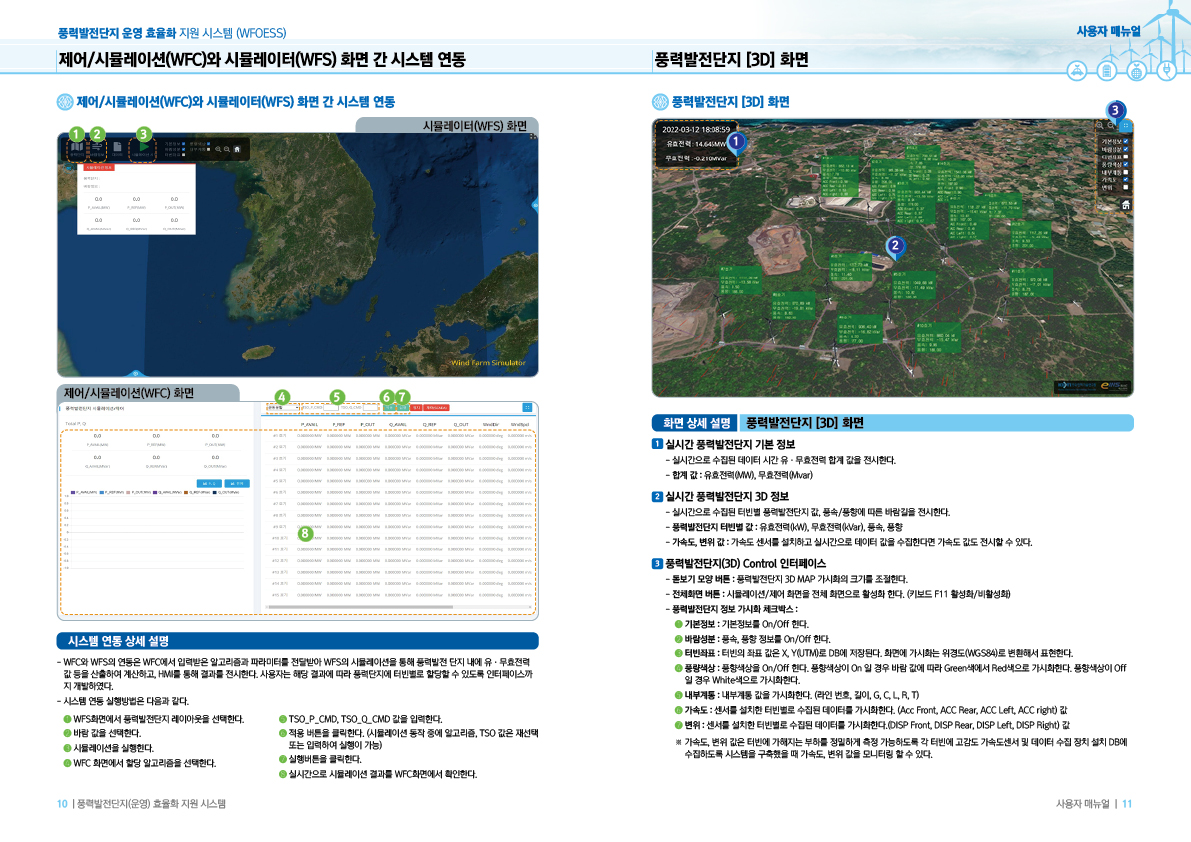Click the home icon on the 3D wind farm view

[x=1126, y=205]
